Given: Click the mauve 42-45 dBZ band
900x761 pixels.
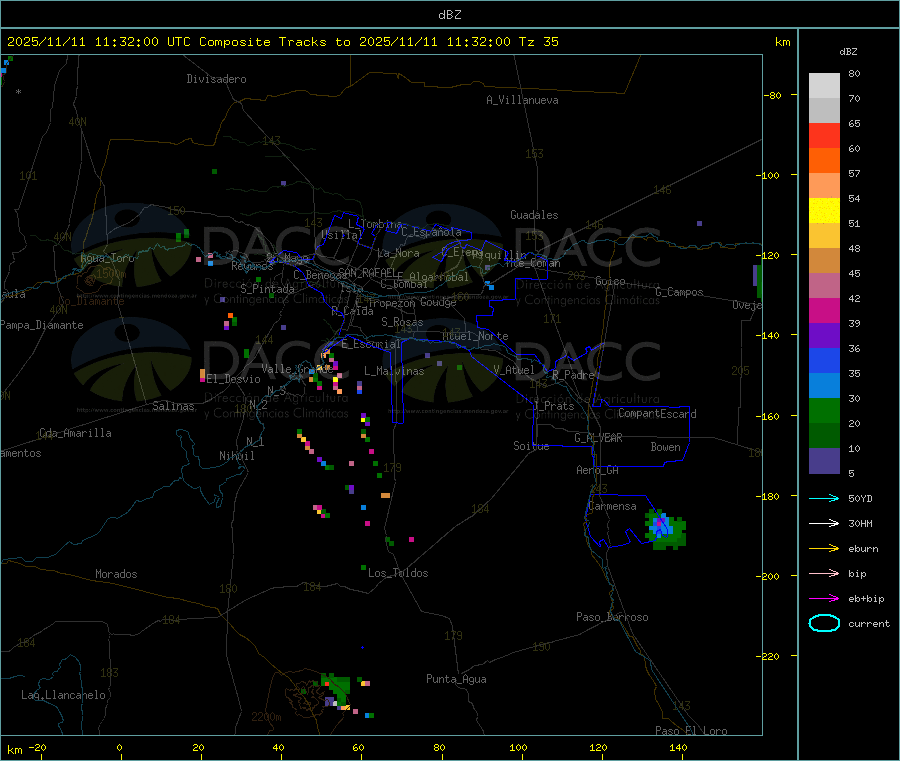Looking at the screenshot, I should [x=824, y=286].
